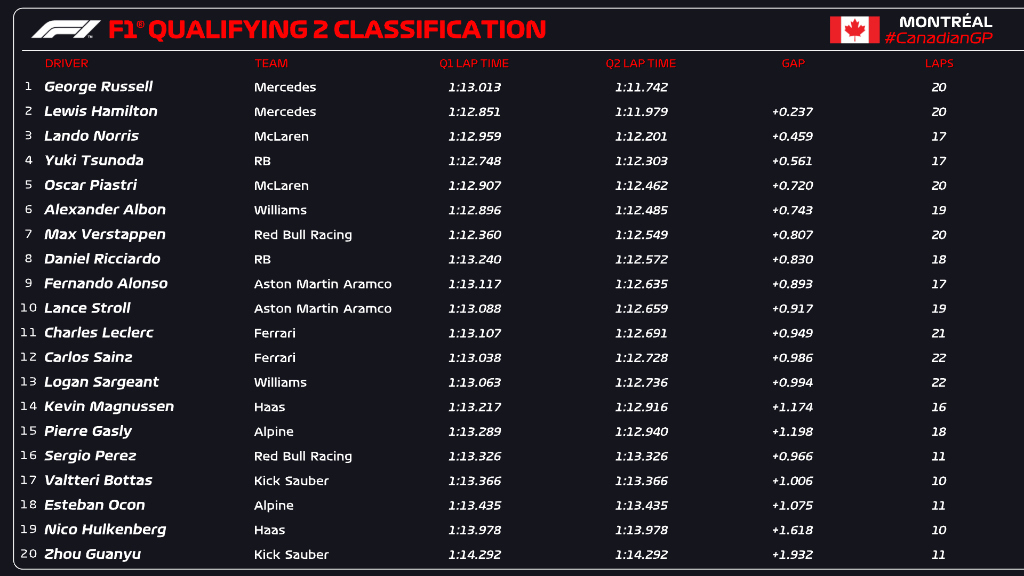
Task: Sort by Q2 LAP TIME header
Action: (641, 63)
